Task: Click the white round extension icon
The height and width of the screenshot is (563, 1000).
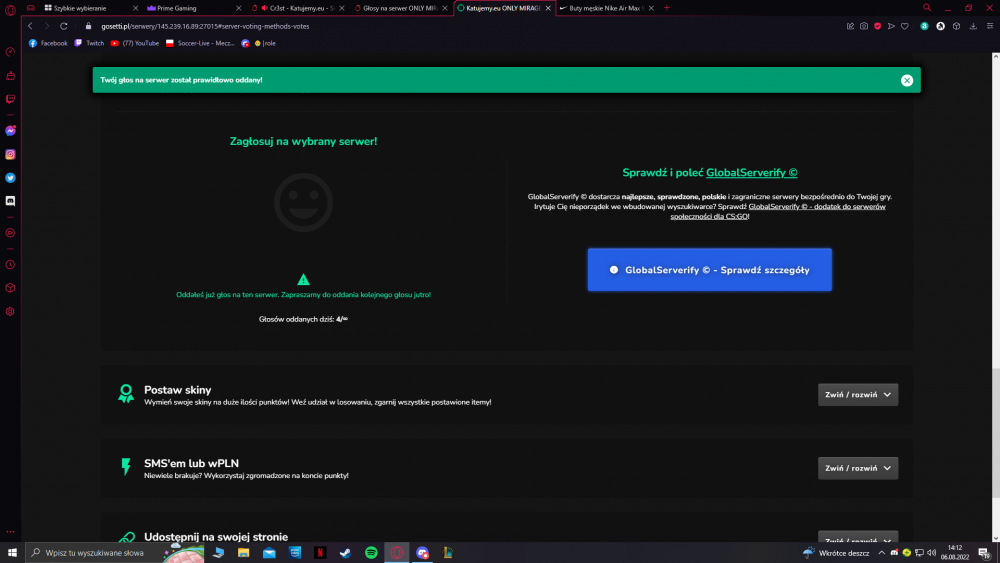Action: tap(940, 26)
